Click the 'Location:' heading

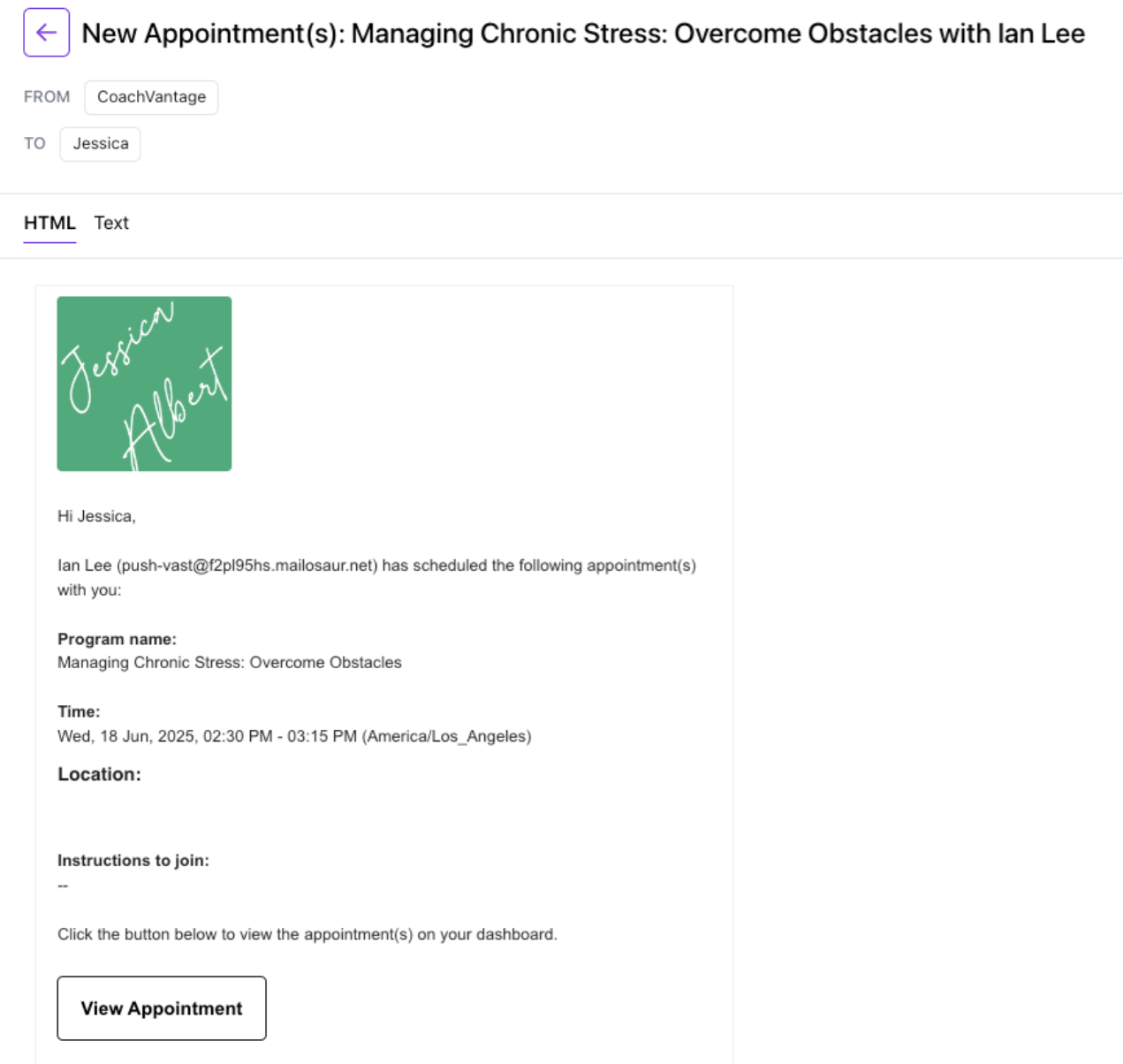99,774
